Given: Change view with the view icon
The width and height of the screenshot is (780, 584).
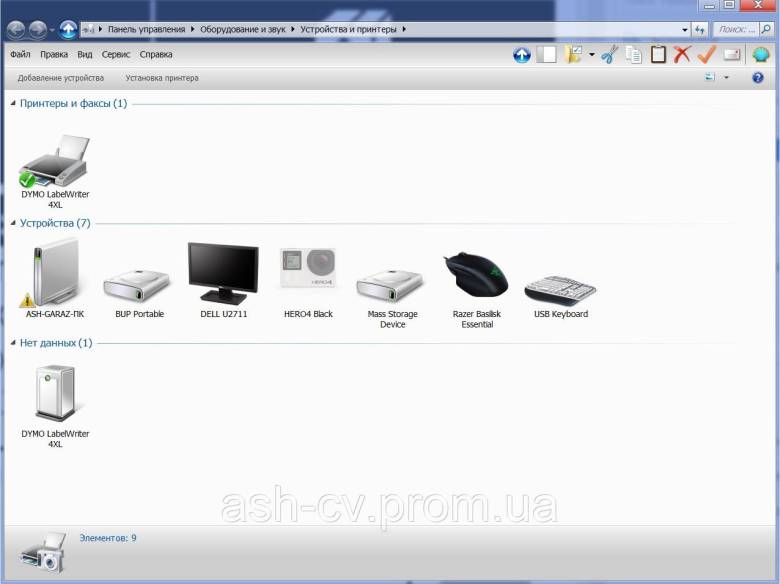Looking at the screenshot, I should click(710, 77).
